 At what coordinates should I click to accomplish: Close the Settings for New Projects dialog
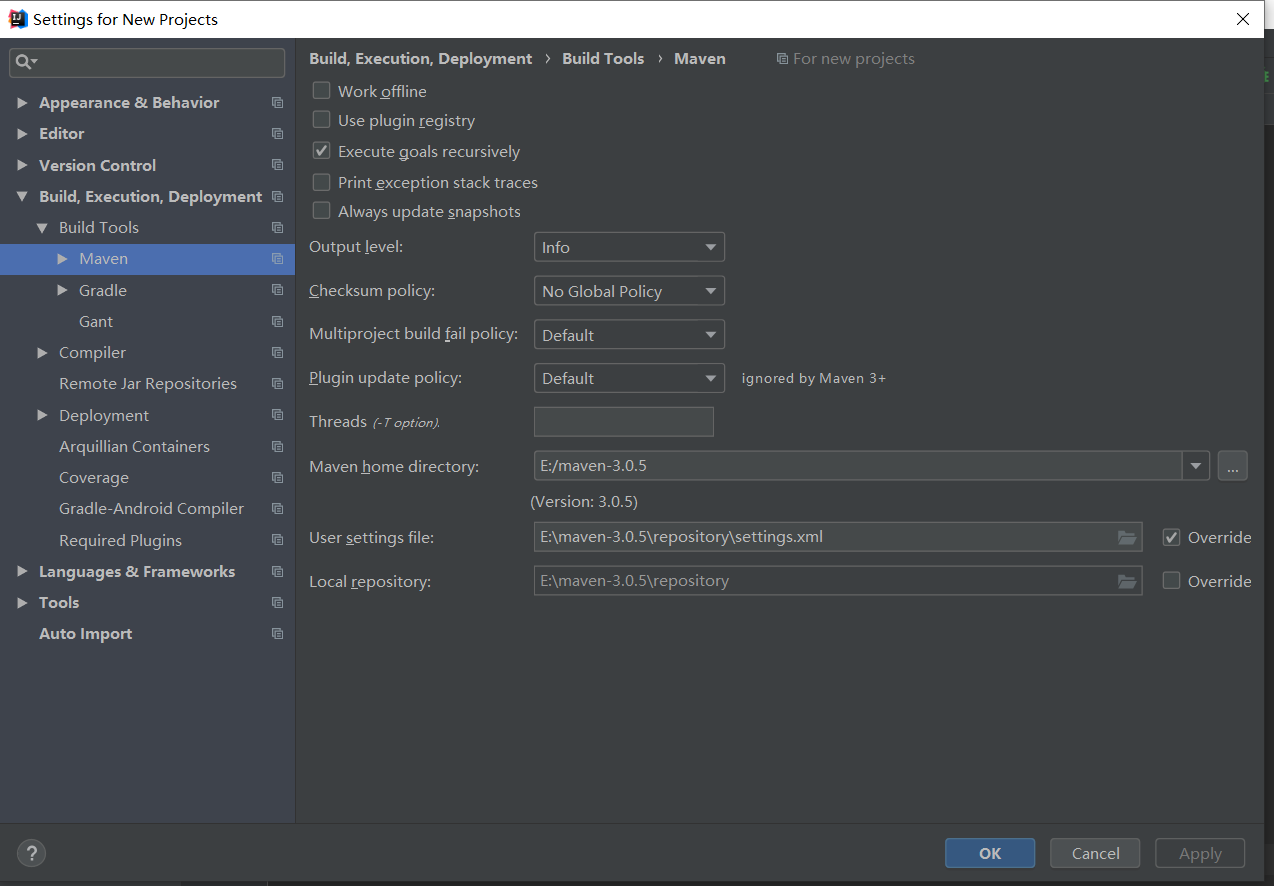click(1243, 19)
